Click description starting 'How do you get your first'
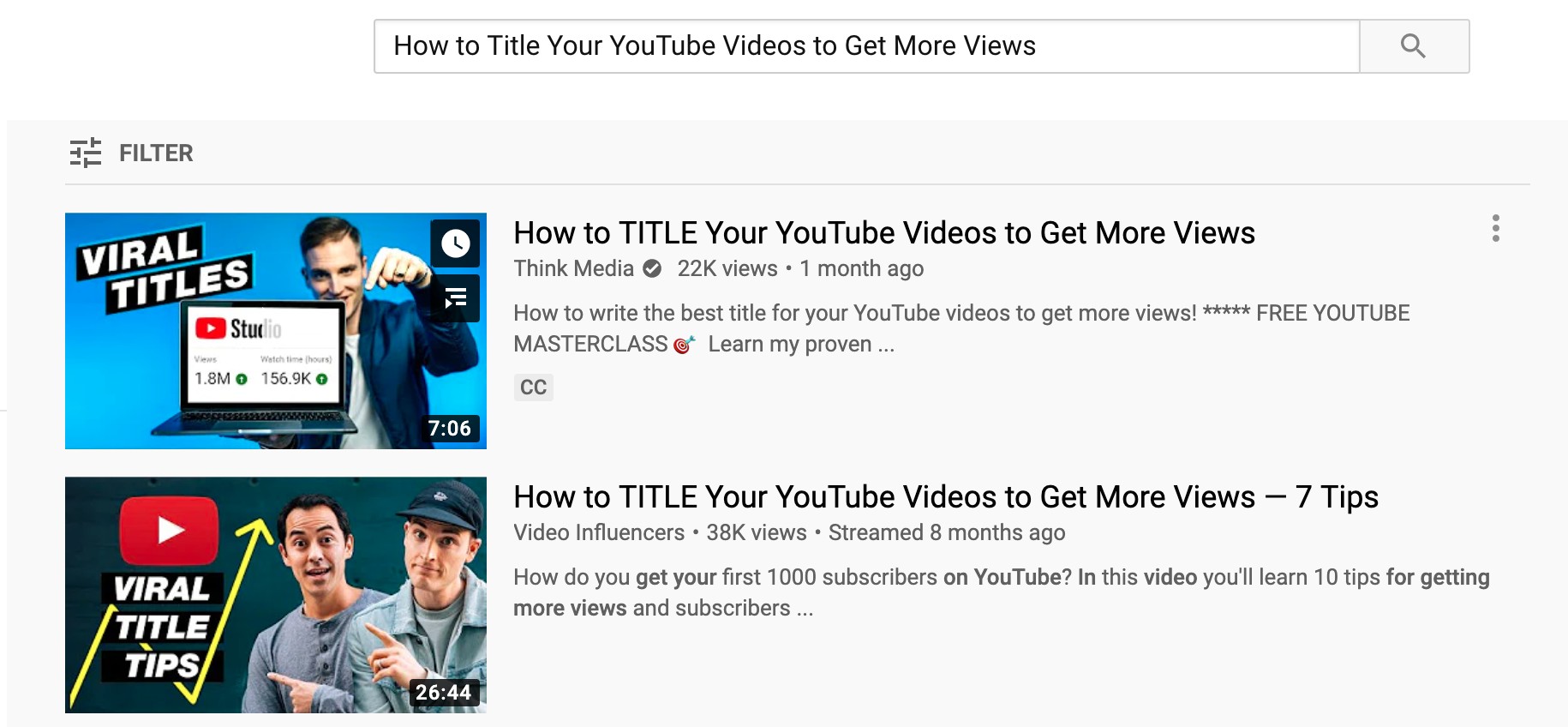Image resolution: width=1568 pixels, height=727 pixels. pyautogui.click(x=1002, y=592)
